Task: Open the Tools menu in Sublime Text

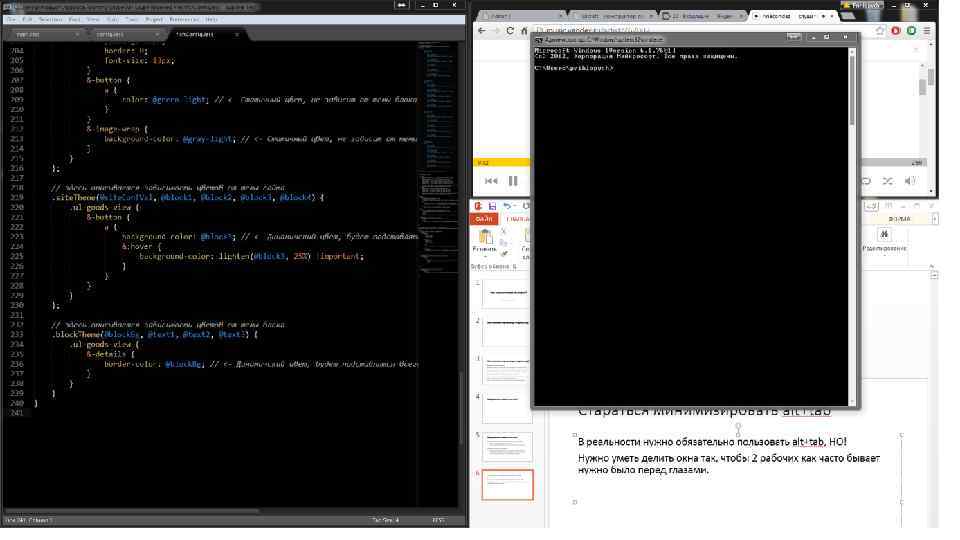Action: pyautogui.click(x=132, y=20)
